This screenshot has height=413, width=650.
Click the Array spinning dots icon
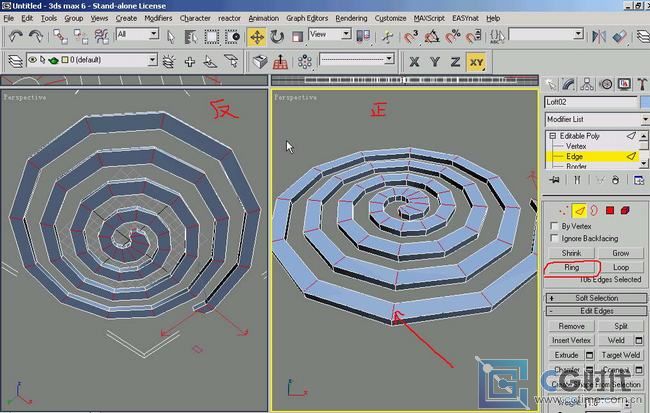coord(305,62)
